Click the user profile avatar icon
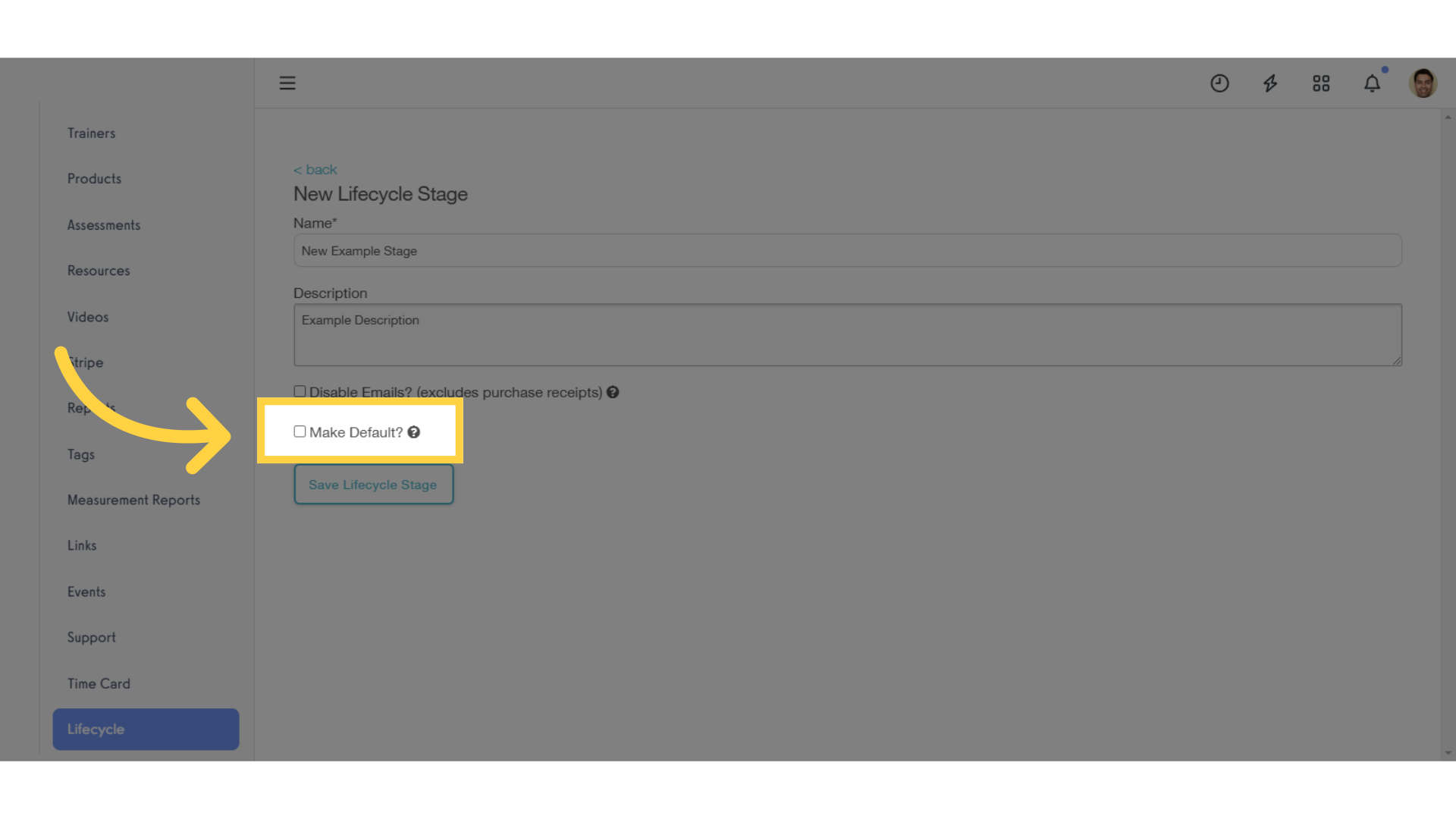This screenshot has width=1456, height=819. pyautogui.click(x=1423, y=83)
